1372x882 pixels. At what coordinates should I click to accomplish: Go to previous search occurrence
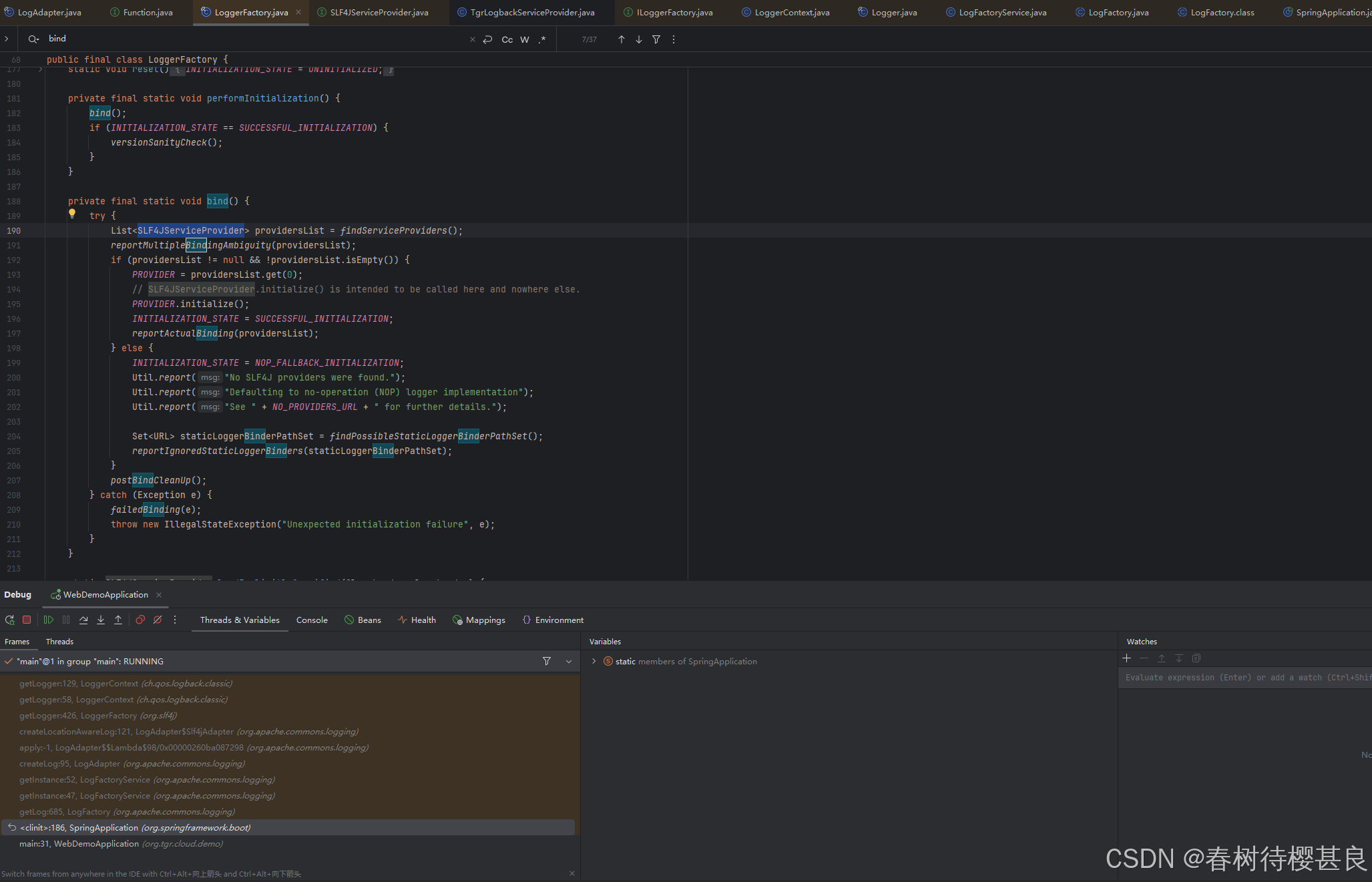pyautogui.click(x=622, y=39)
